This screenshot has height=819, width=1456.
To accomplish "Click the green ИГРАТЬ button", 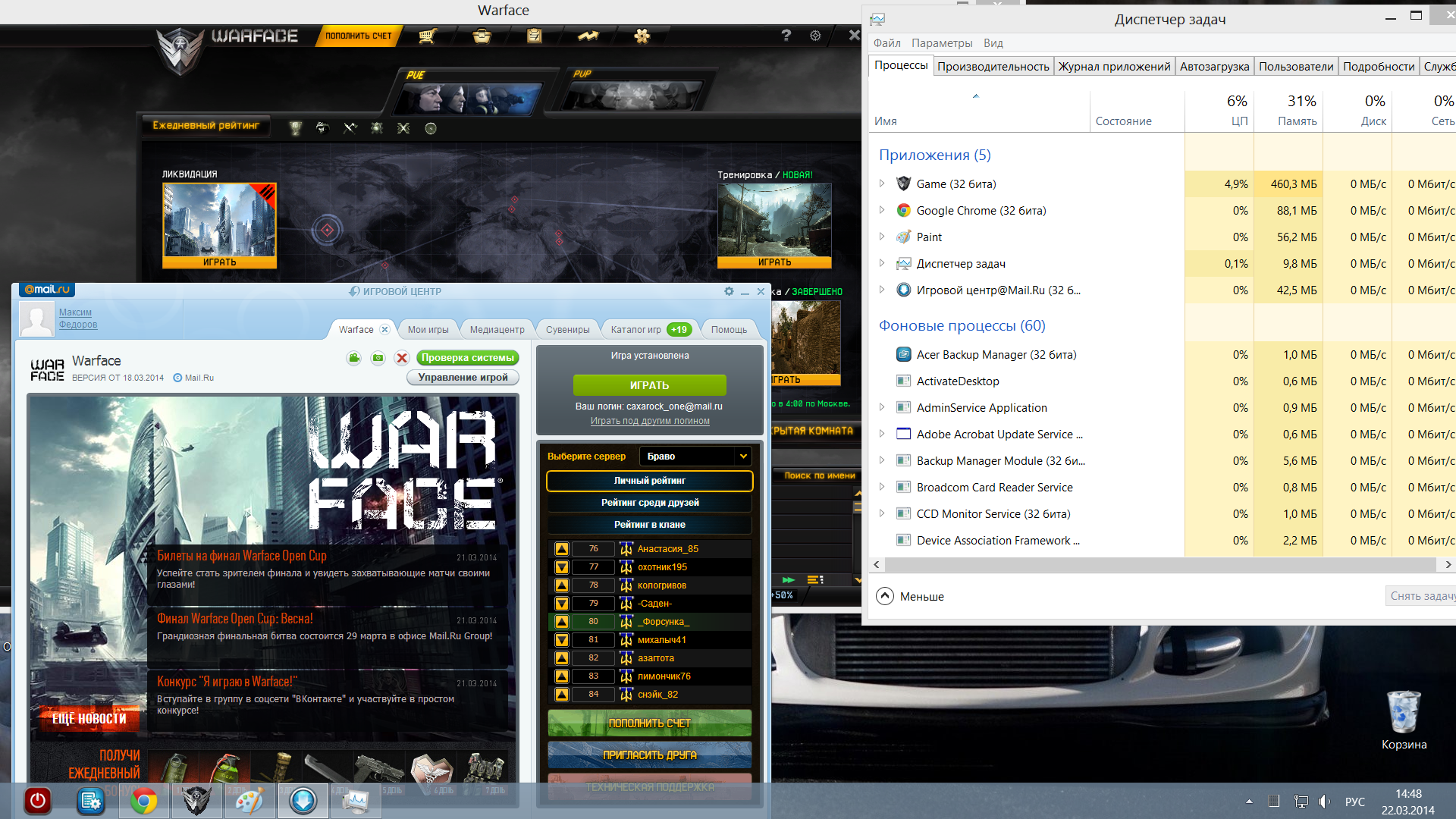I will (649, 385).
